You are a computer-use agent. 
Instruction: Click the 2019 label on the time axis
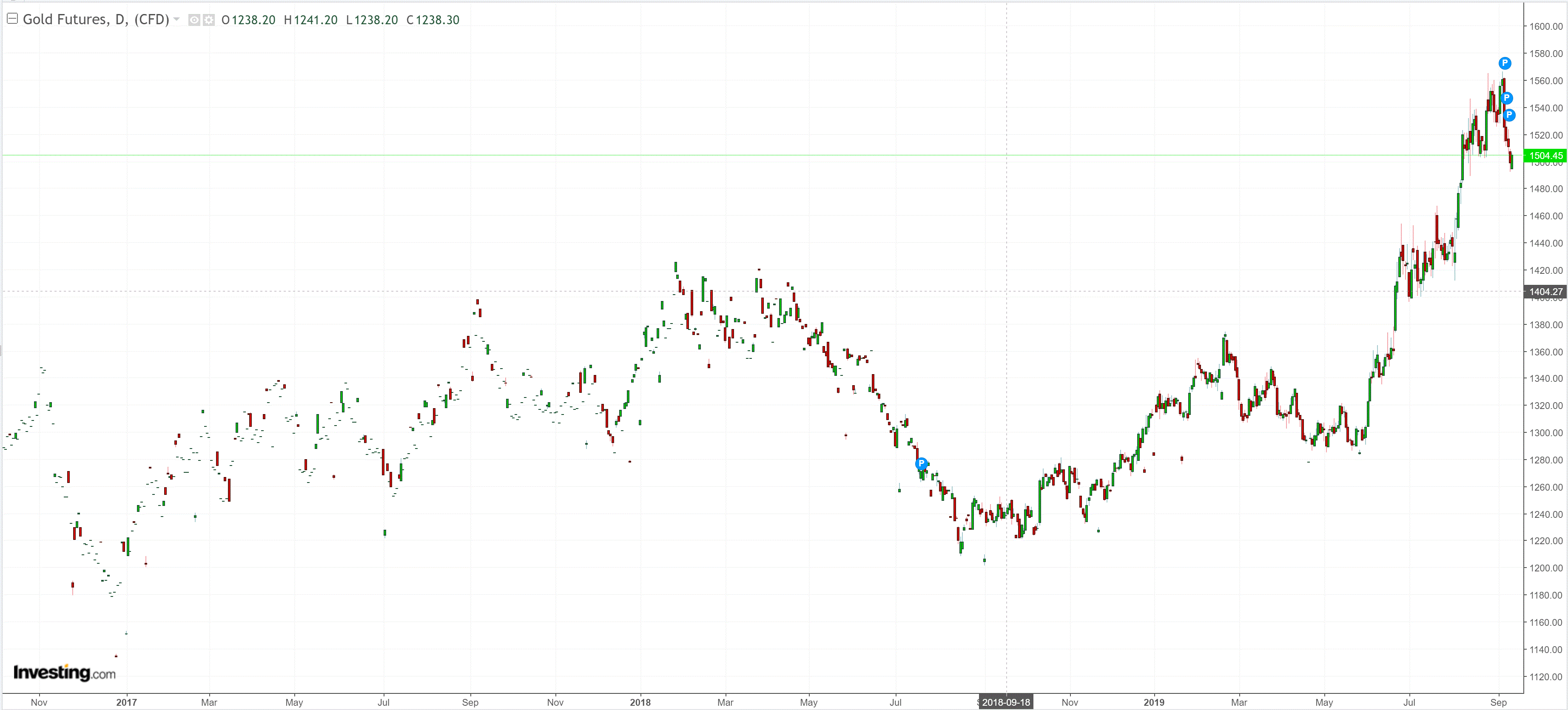1153,702
